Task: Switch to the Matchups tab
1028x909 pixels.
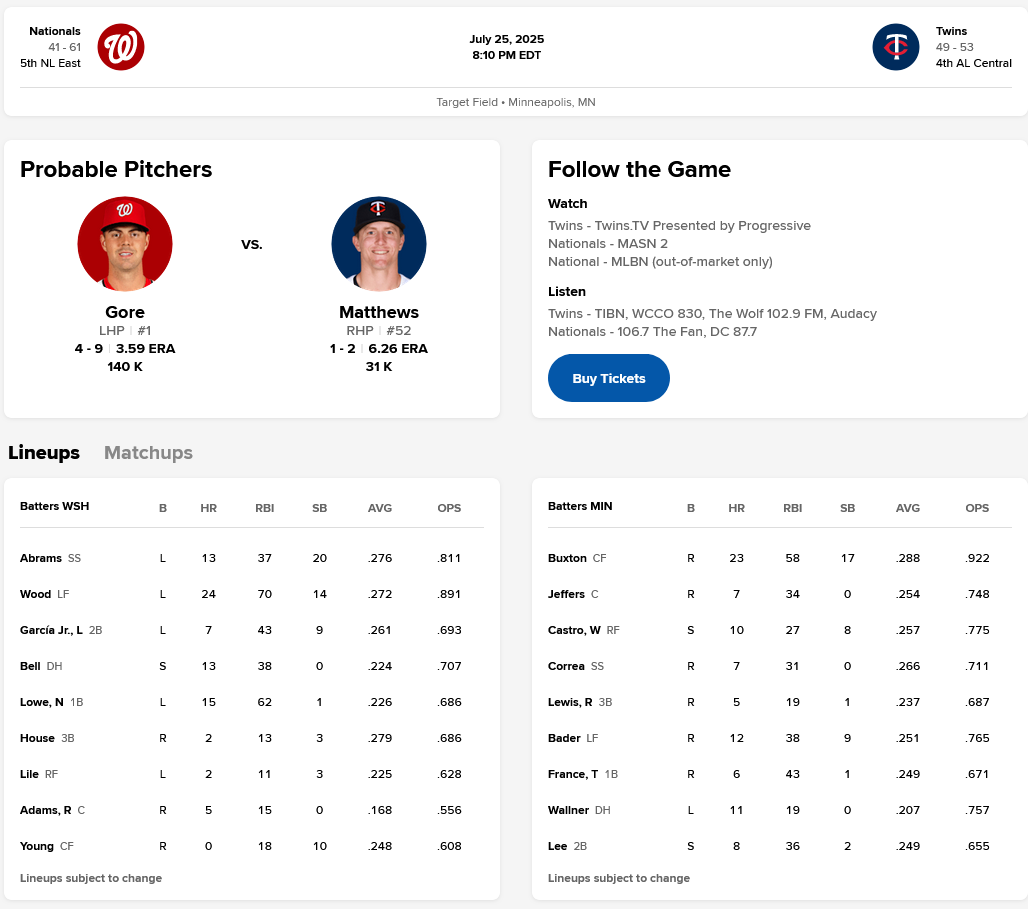Action: click(148, 453)
